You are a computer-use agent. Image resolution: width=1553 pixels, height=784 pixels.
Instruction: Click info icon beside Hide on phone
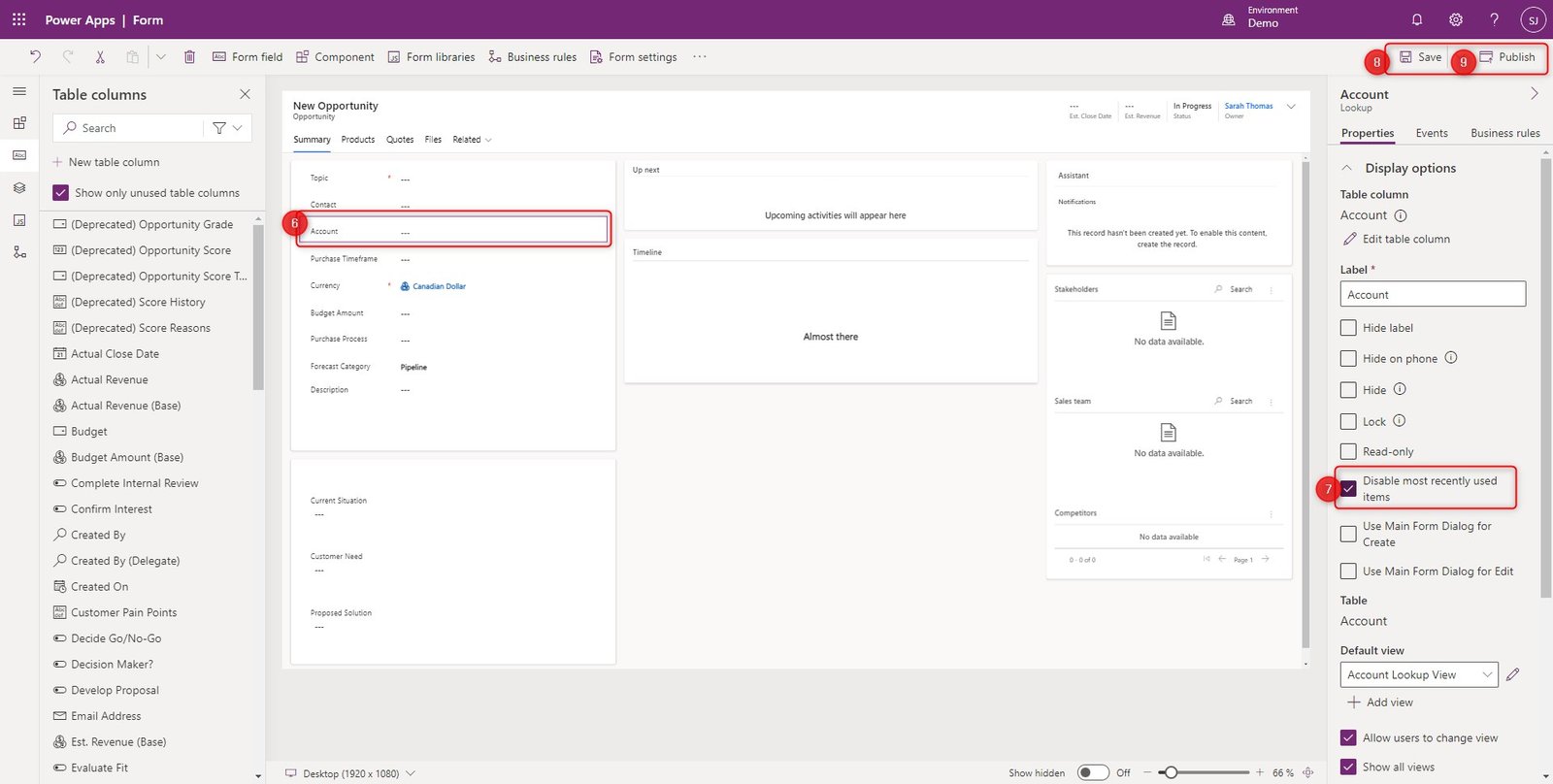coord(1451,357)
